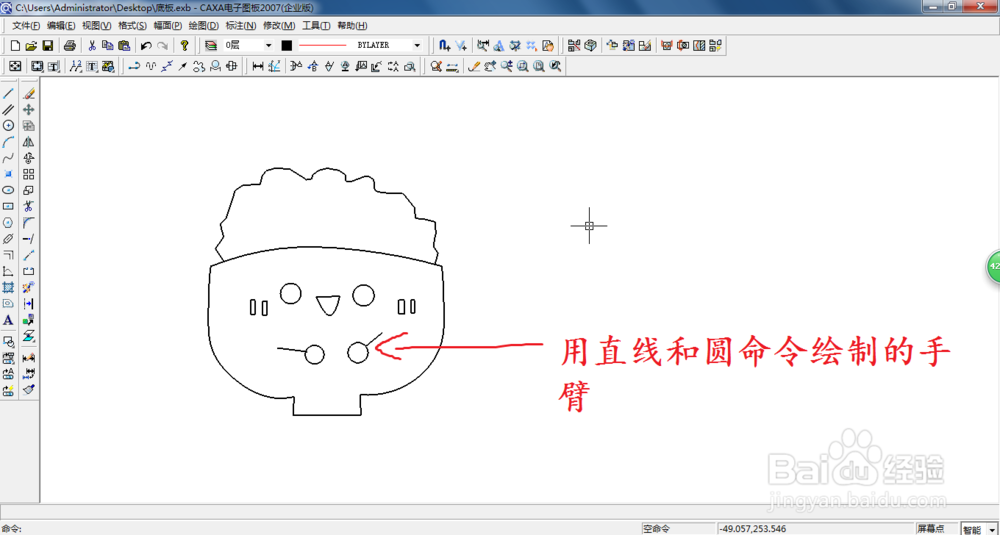Select the Line drawing tool
This screenshot has height=535, width=1000.
(9, 94)
